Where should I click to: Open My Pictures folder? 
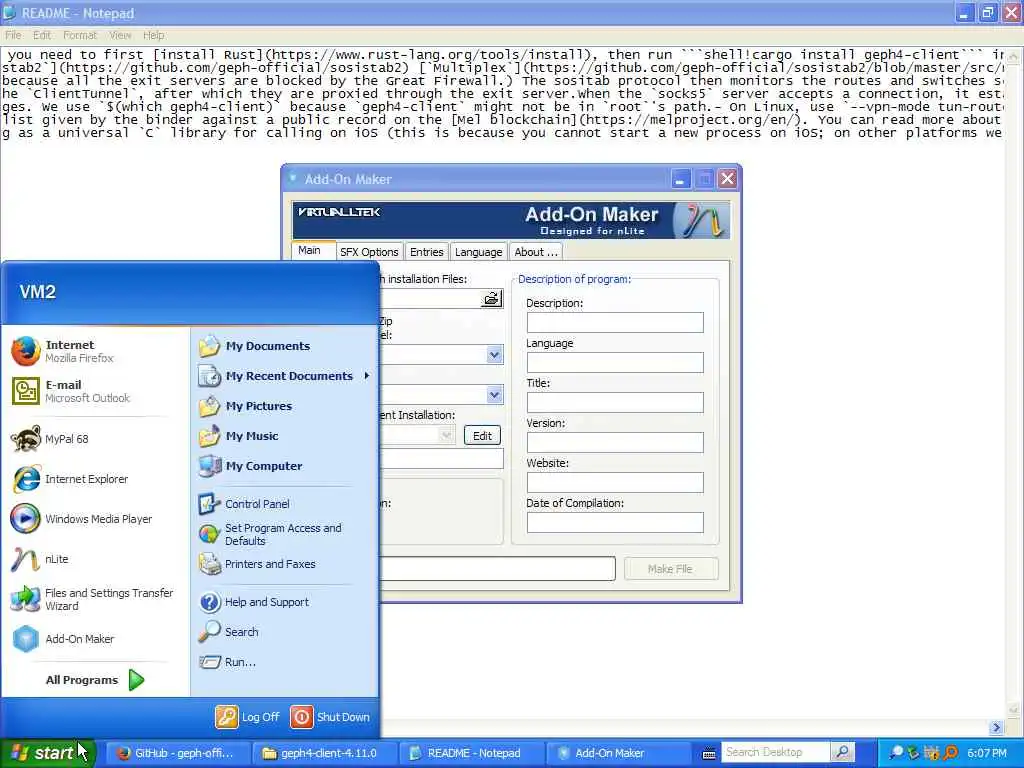pyautogui.click(x=245, y=406)
